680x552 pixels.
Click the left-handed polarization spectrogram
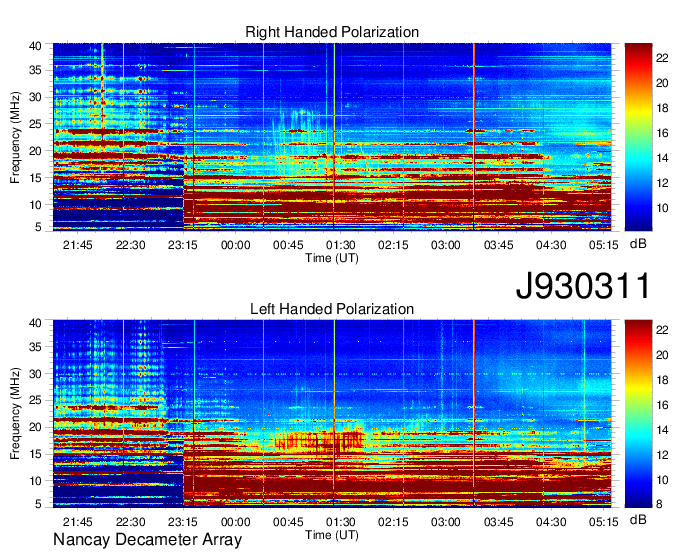click(x=332, y=413)
